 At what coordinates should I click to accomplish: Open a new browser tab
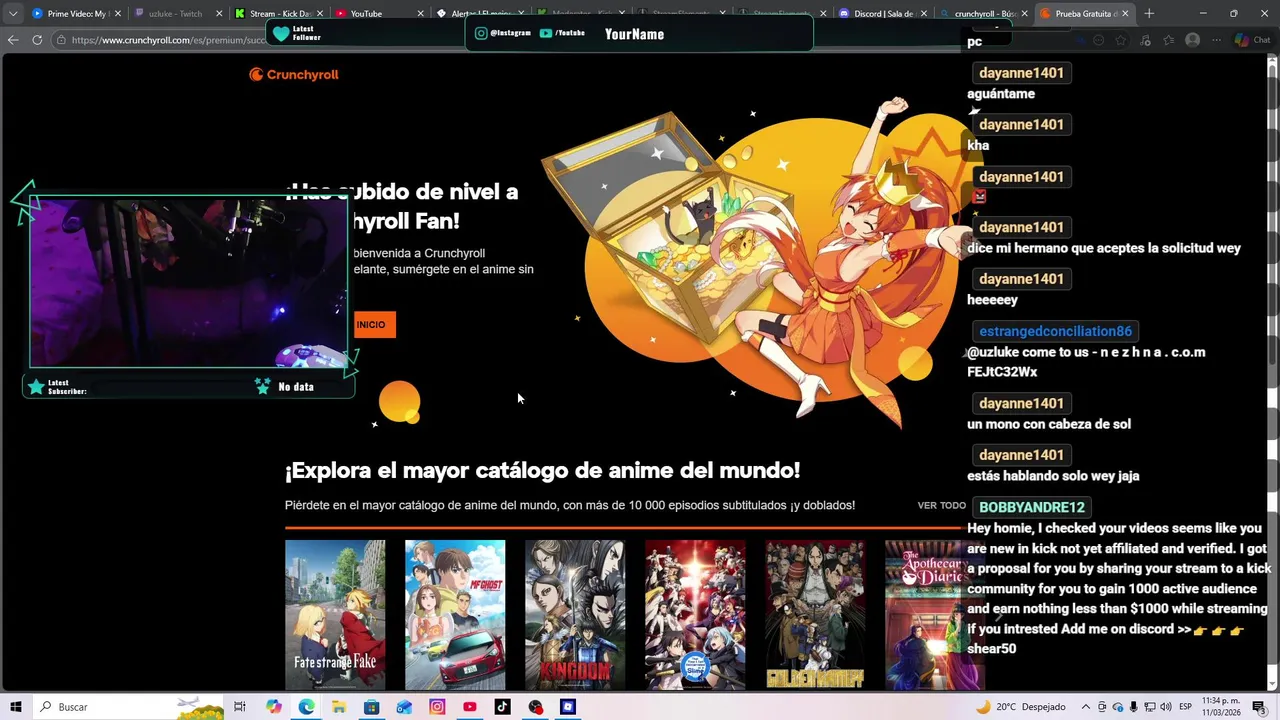pyautogui.click(x=1149, y=14)
